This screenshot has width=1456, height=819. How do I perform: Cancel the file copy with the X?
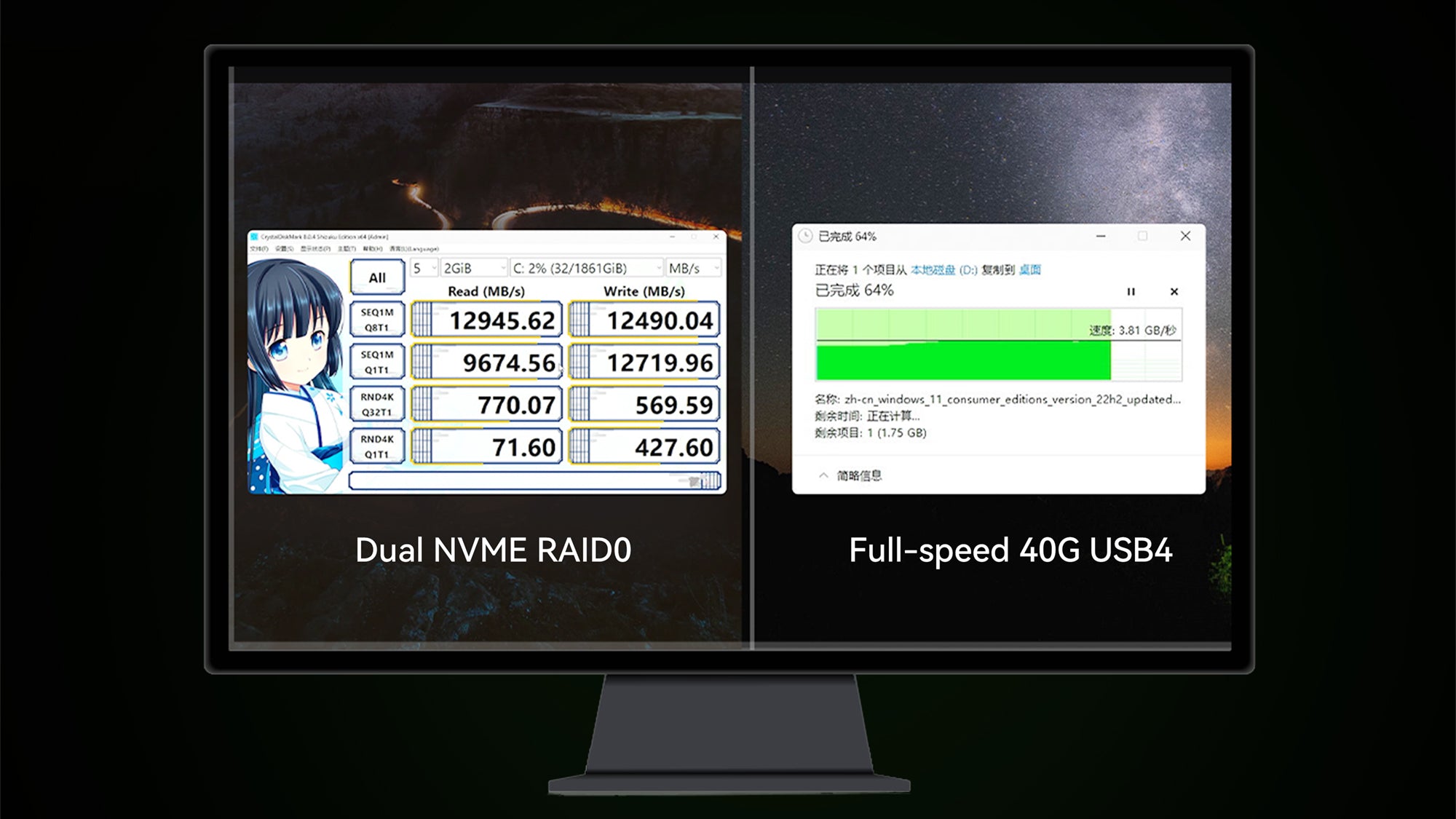point(1174,292)
